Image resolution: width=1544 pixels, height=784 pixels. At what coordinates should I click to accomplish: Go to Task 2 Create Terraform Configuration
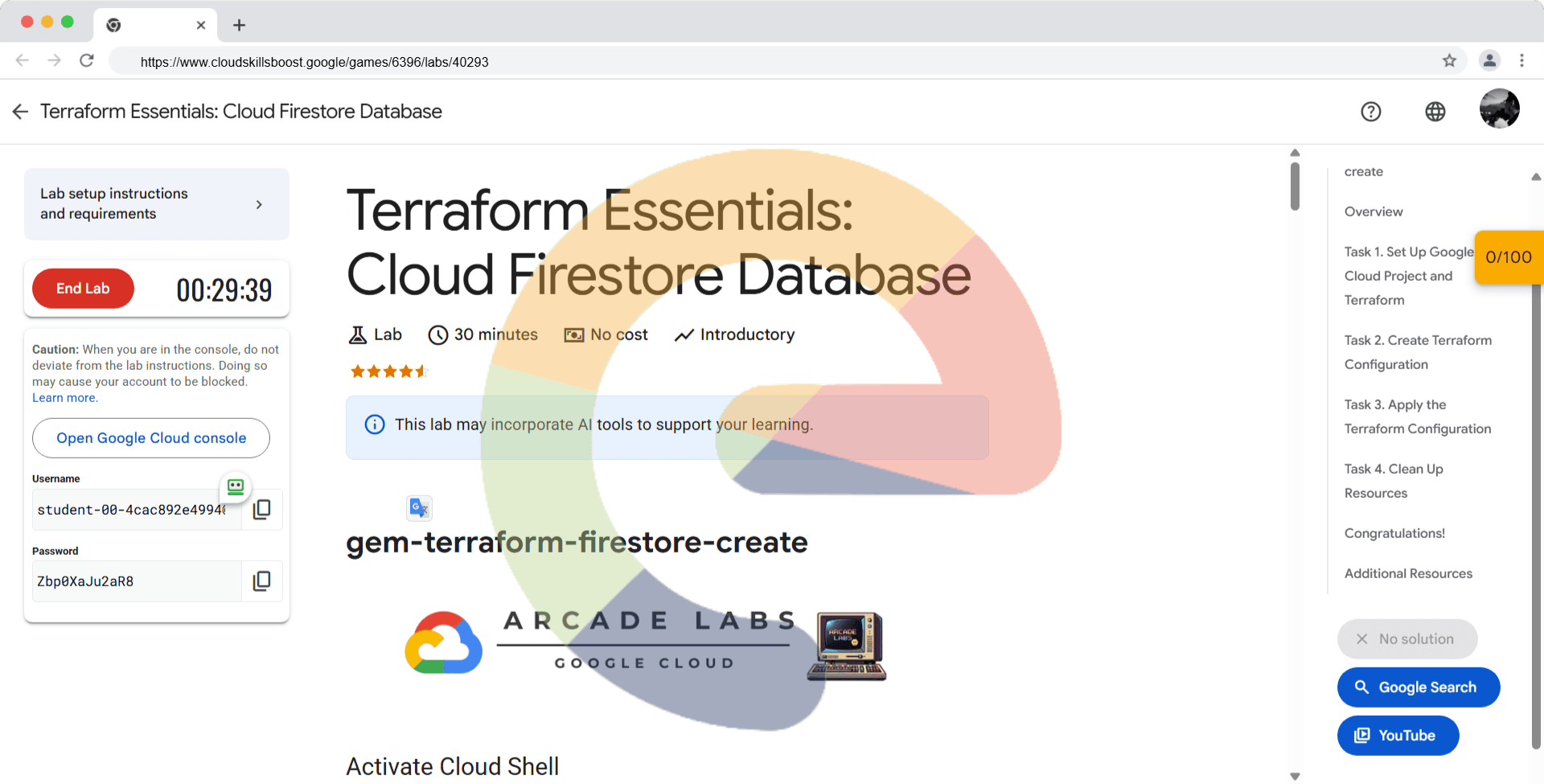pyautogui.click(x=1418, y=352)
